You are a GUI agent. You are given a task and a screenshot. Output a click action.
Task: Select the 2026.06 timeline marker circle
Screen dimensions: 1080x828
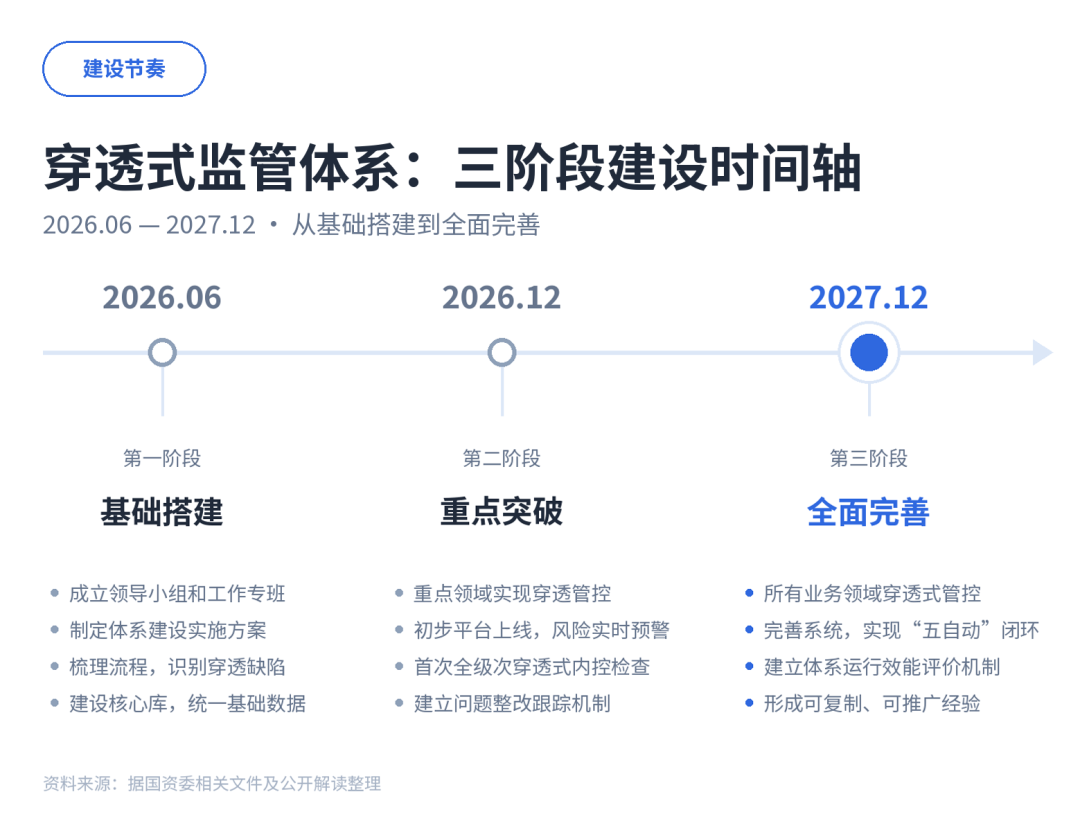pos(163,353)
